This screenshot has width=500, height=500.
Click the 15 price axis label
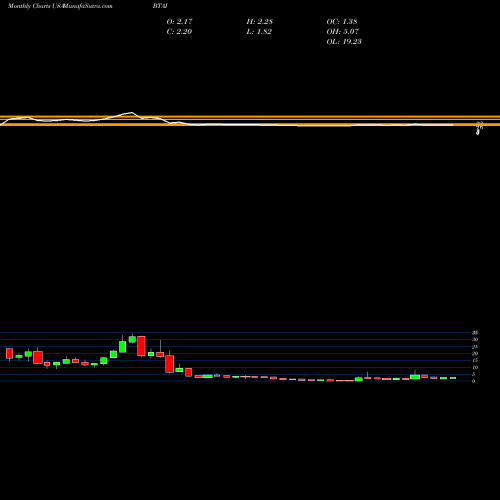475,360
